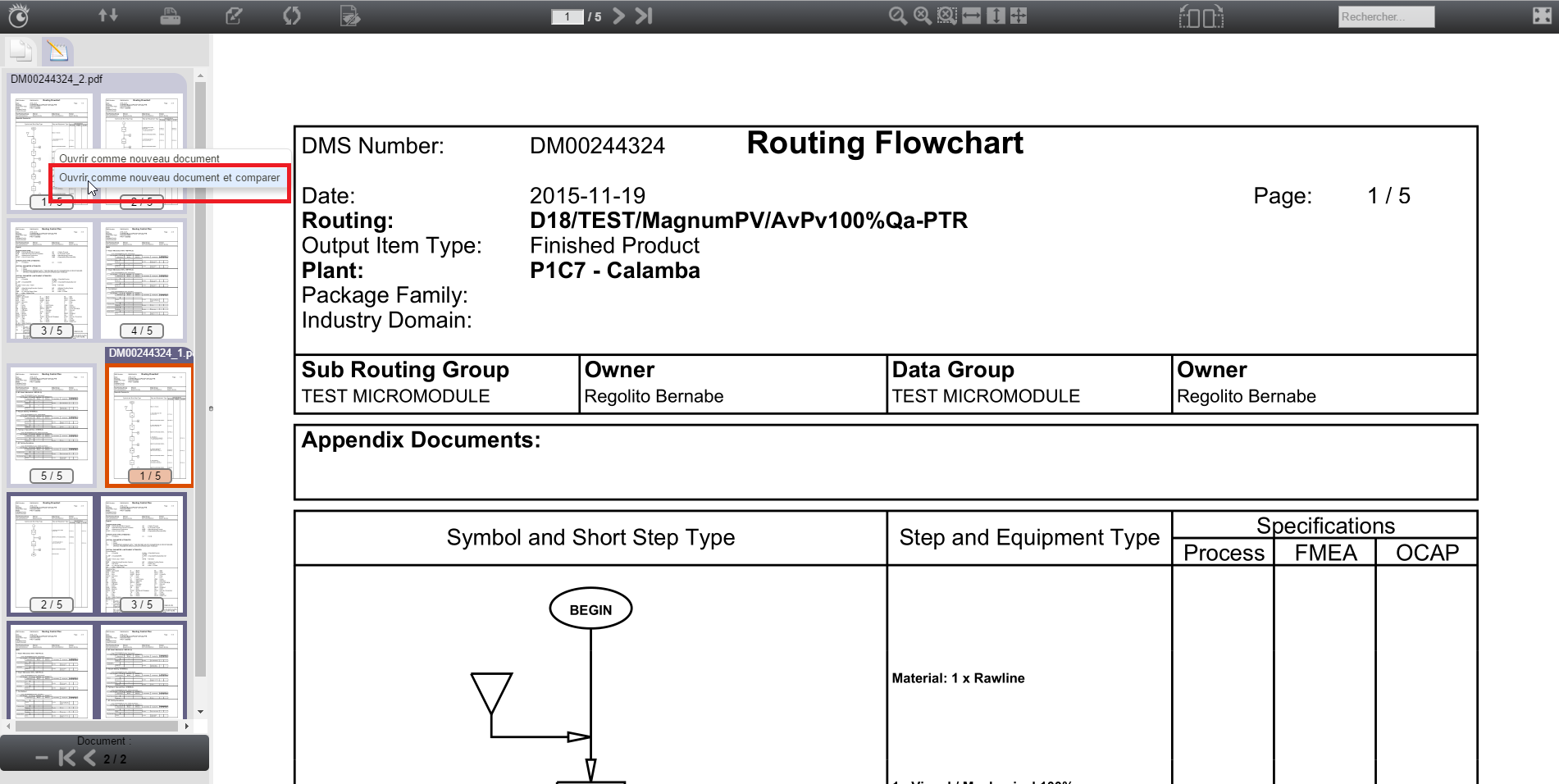Fit page to width
The height and width of the screenshot is (784, 1559).
[x=971, y=16]
